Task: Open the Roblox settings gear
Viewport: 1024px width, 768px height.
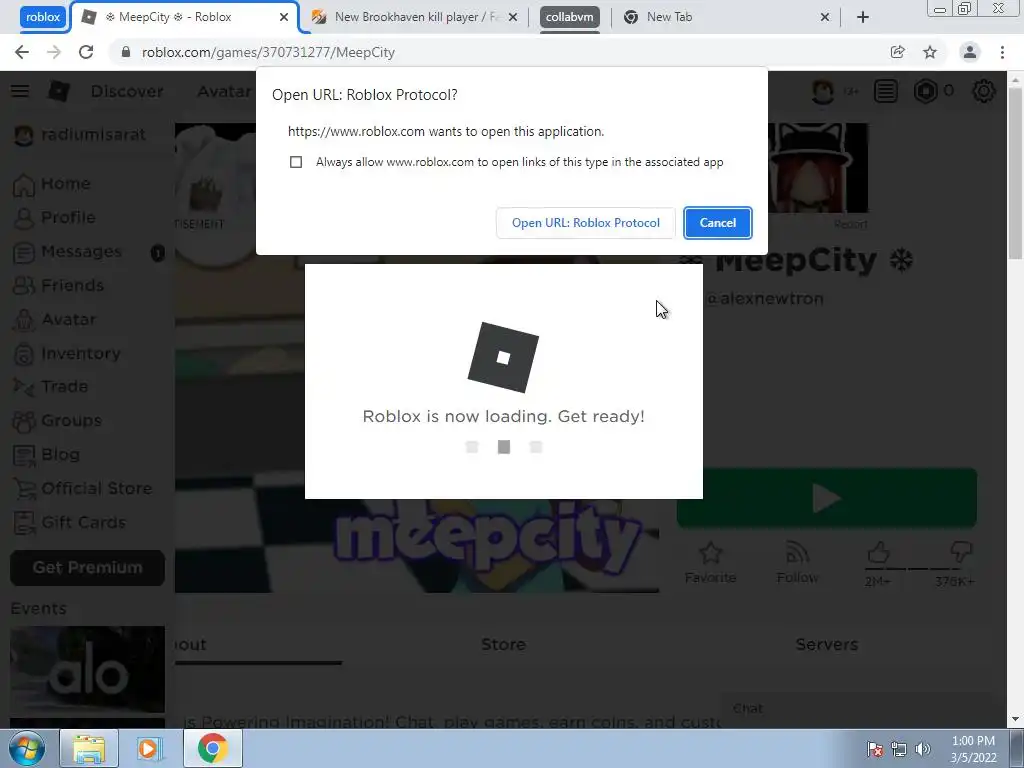Action: [984, 91]
